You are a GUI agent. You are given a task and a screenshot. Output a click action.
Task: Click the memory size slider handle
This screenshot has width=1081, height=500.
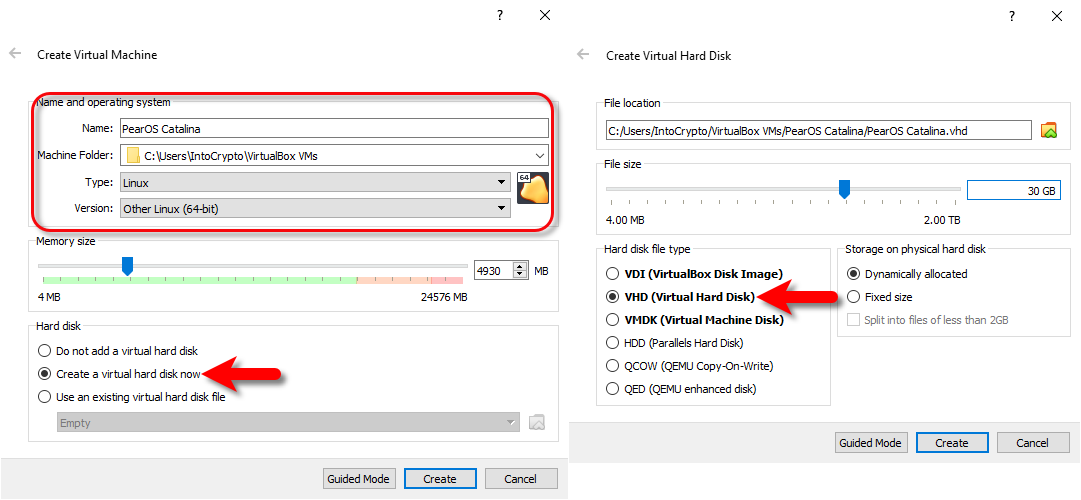point(127,266)
